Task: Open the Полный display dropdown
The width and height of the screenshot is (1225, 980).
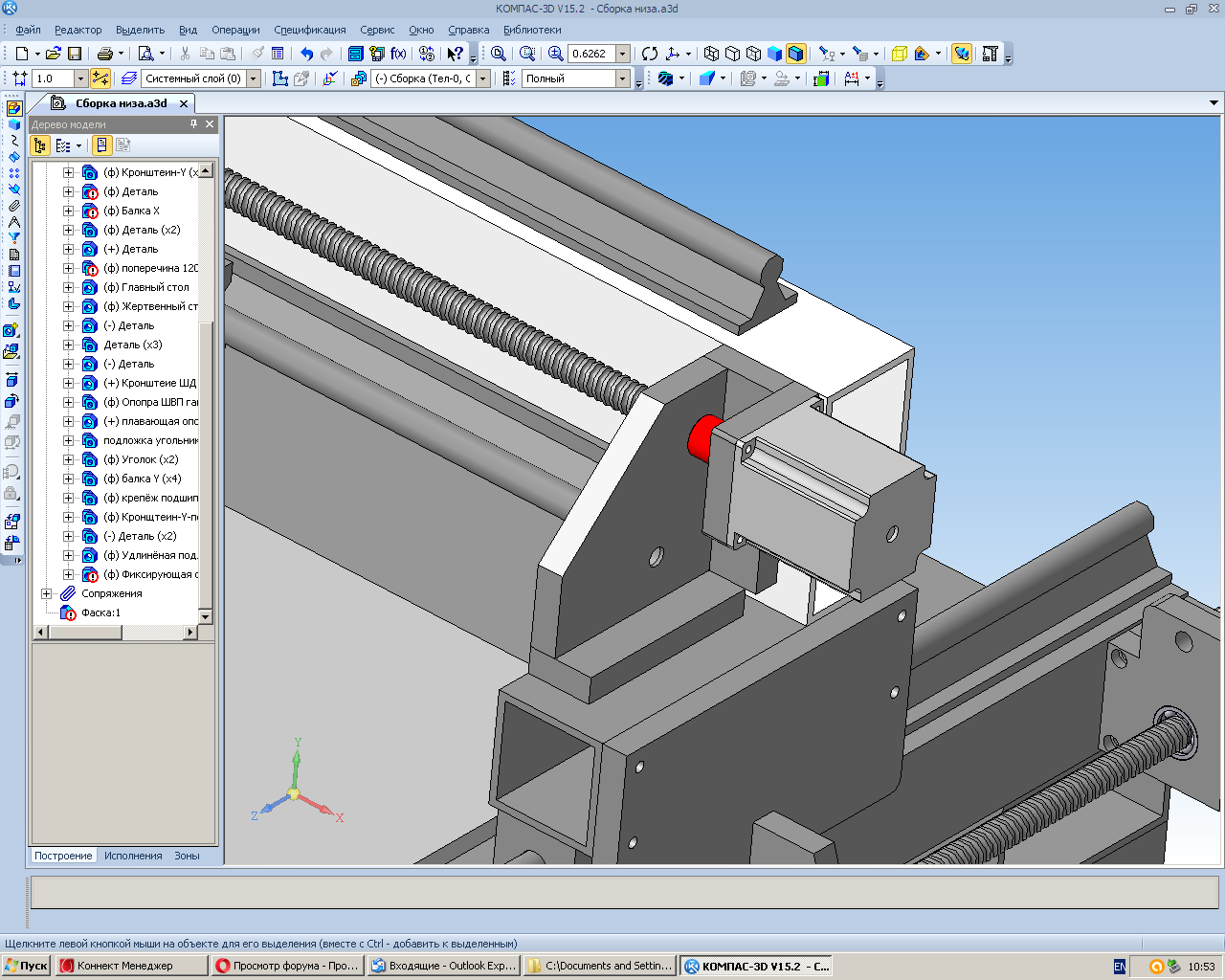Action: [623, 78]
